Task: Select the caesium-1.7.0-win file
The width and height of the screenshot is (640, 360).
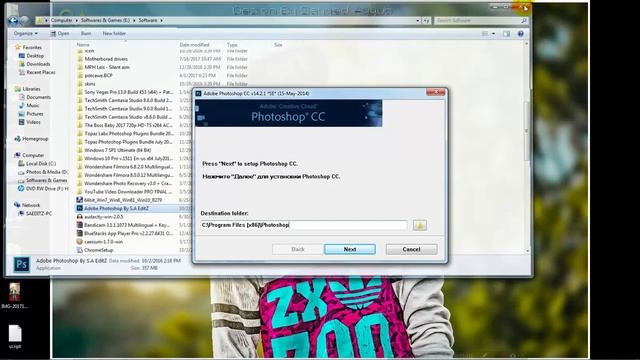Action: pyautogui.click(x=103, y=242)
